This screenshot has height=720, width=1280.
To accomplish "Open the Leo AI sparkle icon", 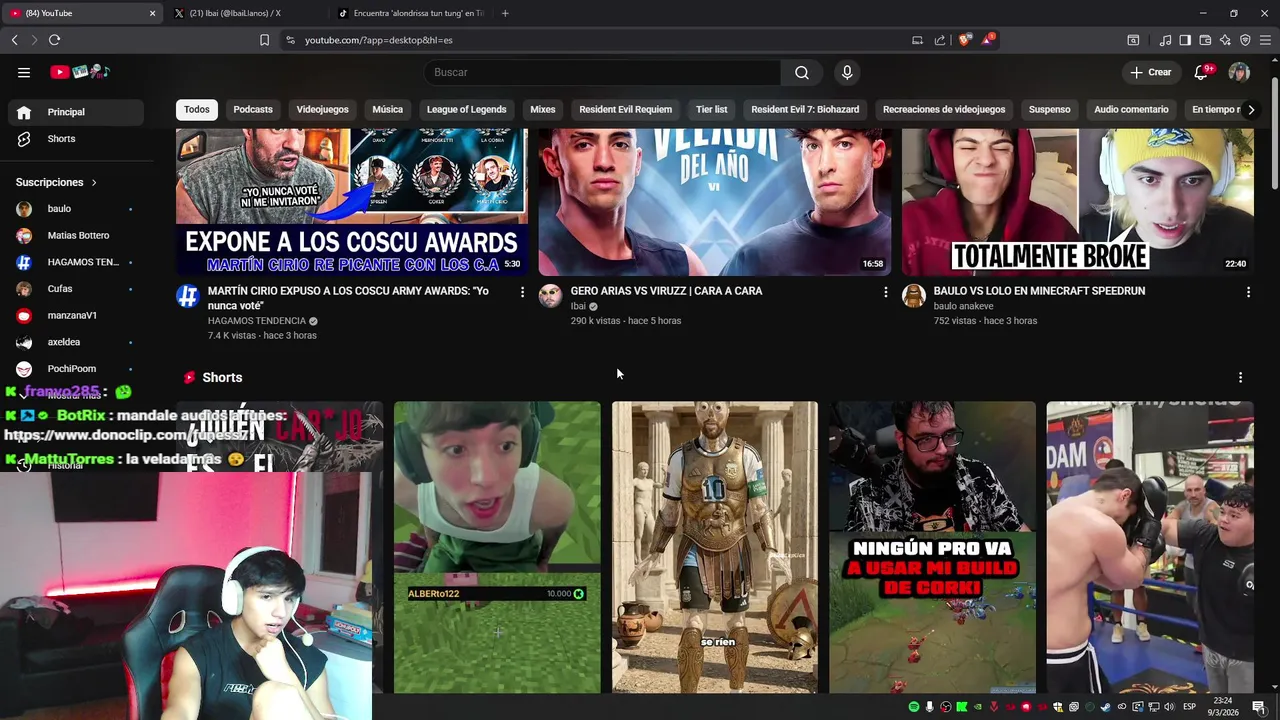I will click(x=1225, y=40).
